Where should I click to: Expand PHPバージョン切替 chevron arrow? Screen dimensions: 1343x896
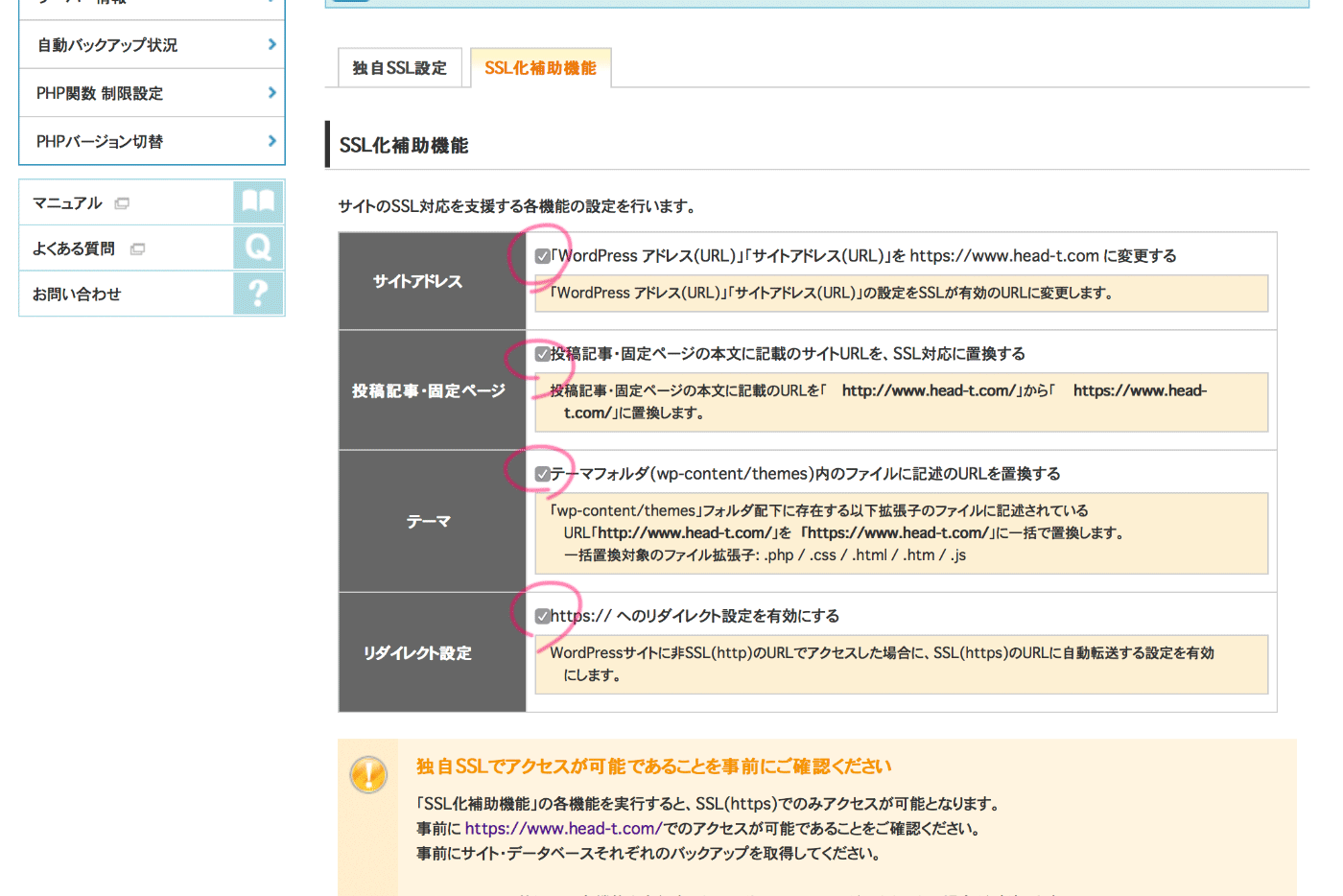272,140
